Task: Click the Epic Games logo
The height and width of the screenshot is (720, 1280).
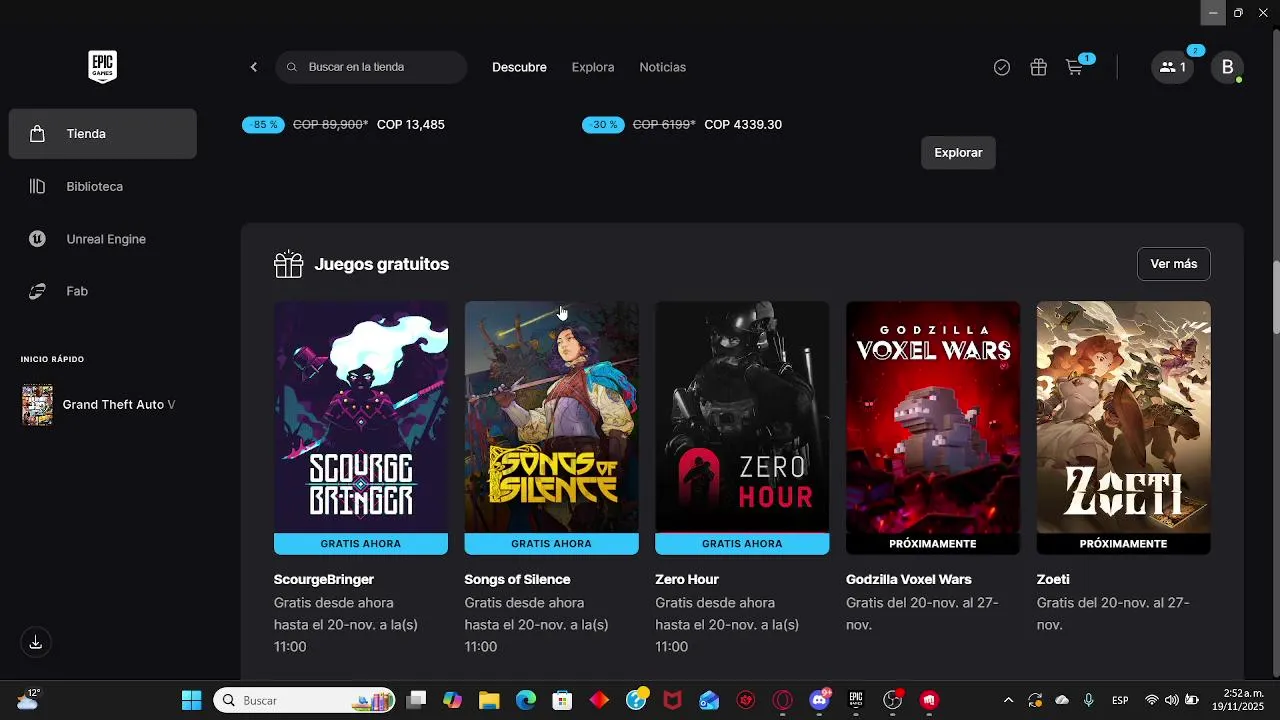Action: pyautogui.click(x=102, y=67)
